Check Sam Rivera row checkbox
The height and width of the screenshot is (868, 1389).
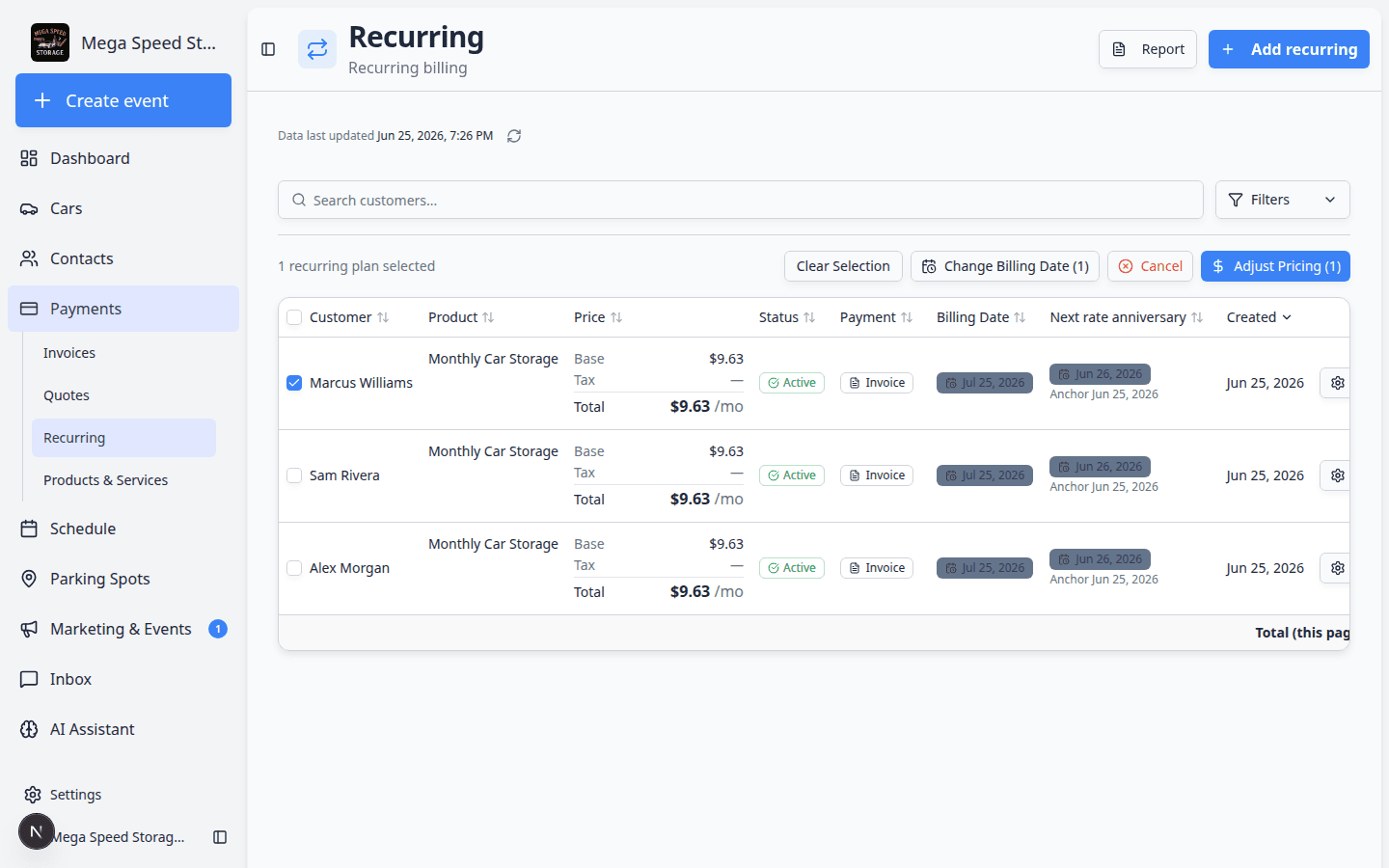point(294,475)
